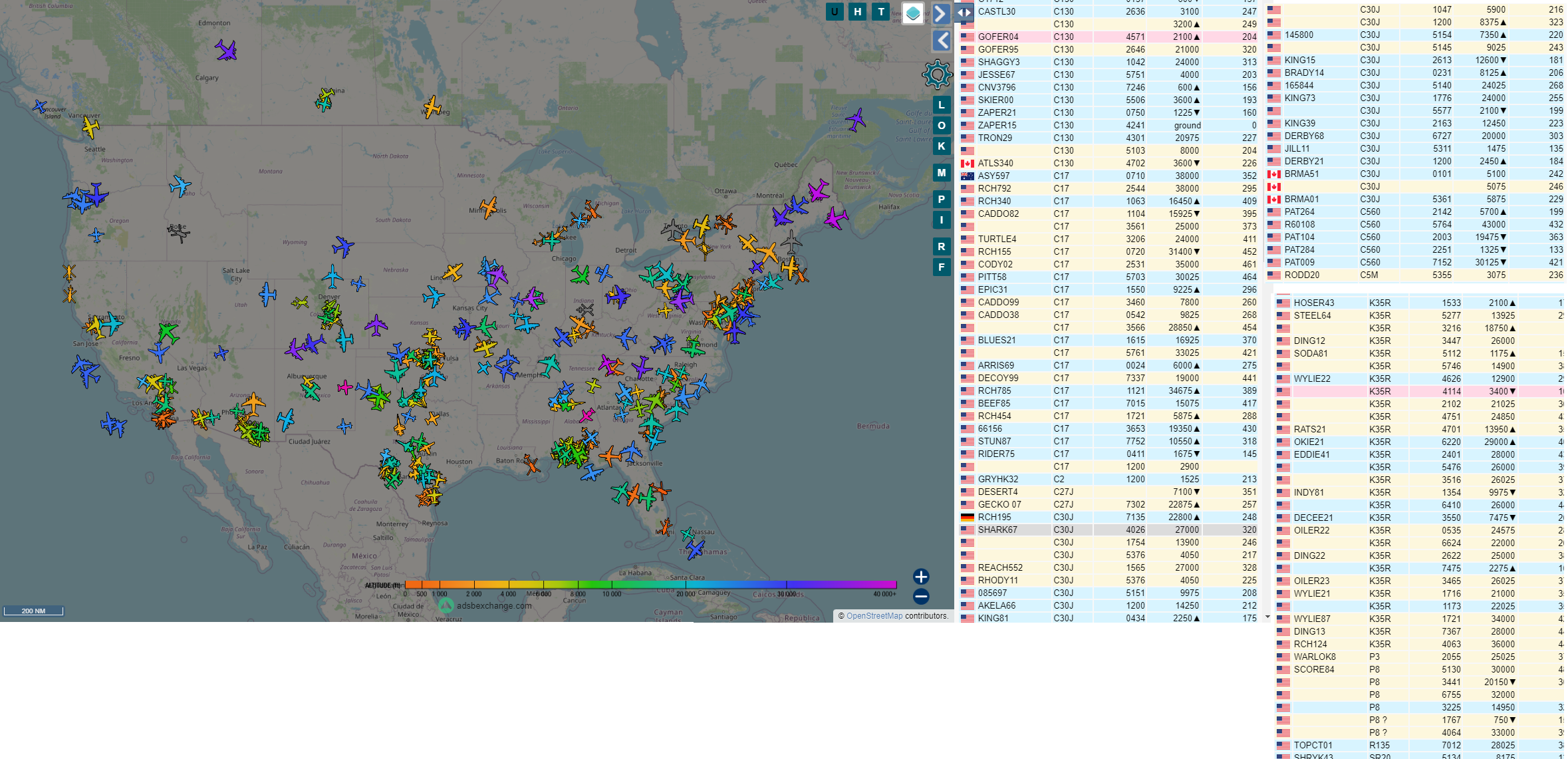The width and height of the screenshot is (1568, 759).
Task: Toggle the O map option
Action: point(942,125)
